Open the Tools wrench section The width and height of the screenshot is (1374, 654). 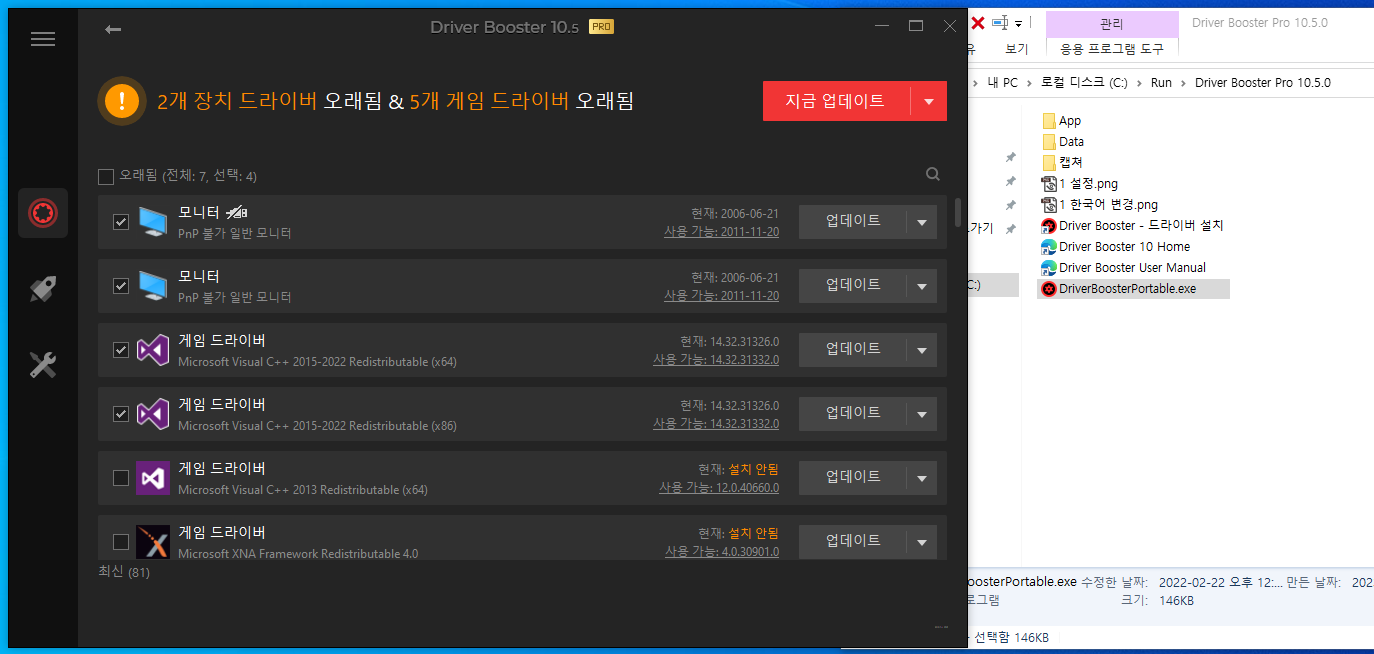tap(43, 365)
